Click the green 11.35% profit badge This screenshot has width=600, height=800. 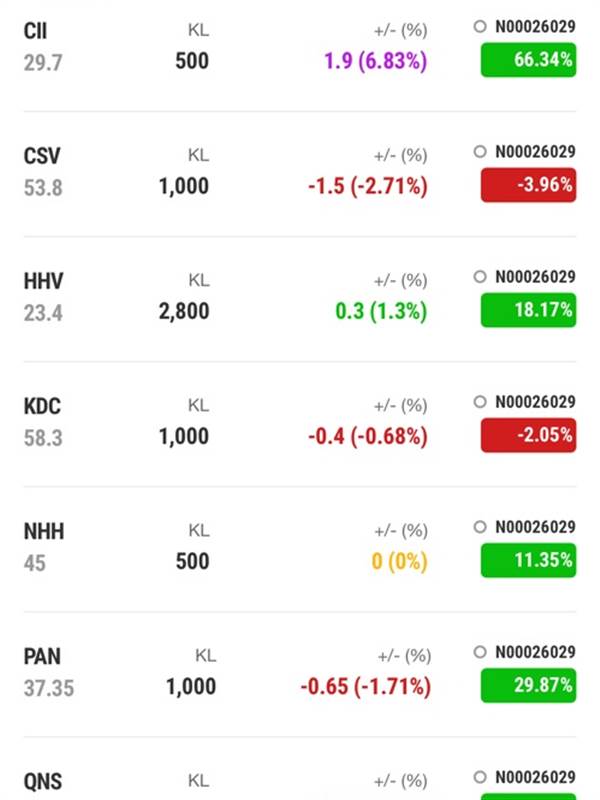pos(528,560)
